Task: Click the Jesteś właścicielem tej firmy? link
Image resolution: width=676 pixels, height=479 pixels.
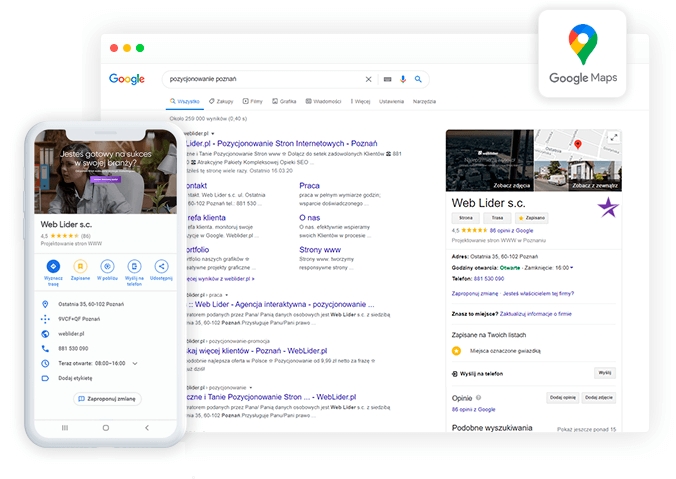Action: pyautogui.click(x=538, y=294)
